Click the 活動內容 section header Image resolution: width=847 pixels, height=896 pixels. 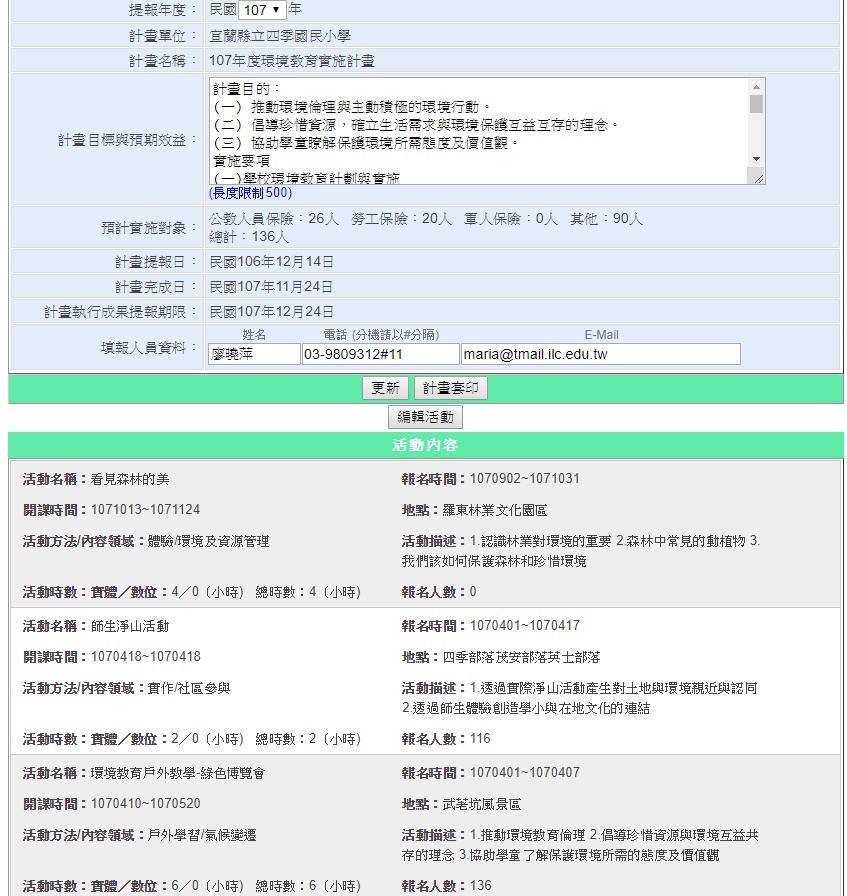pyautogui.click(x=425, y=446)
